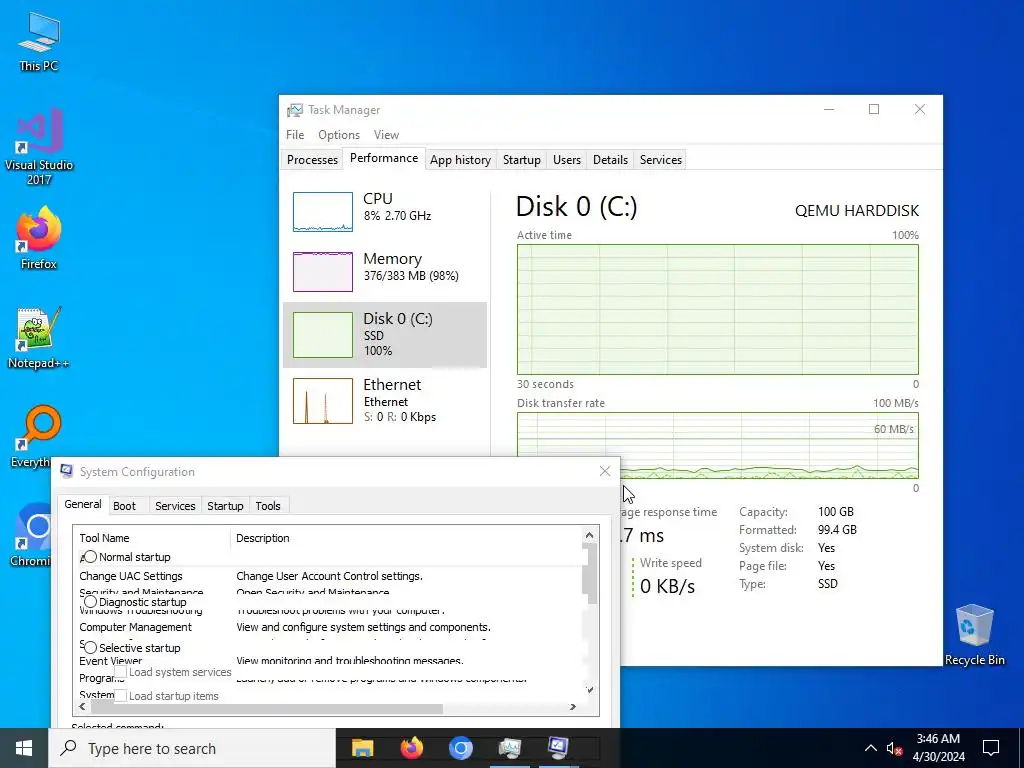This screenshot has width=1024, height=768.
Task: Open Boot tab in System Configuration
Action: click(x=124, y=506)
